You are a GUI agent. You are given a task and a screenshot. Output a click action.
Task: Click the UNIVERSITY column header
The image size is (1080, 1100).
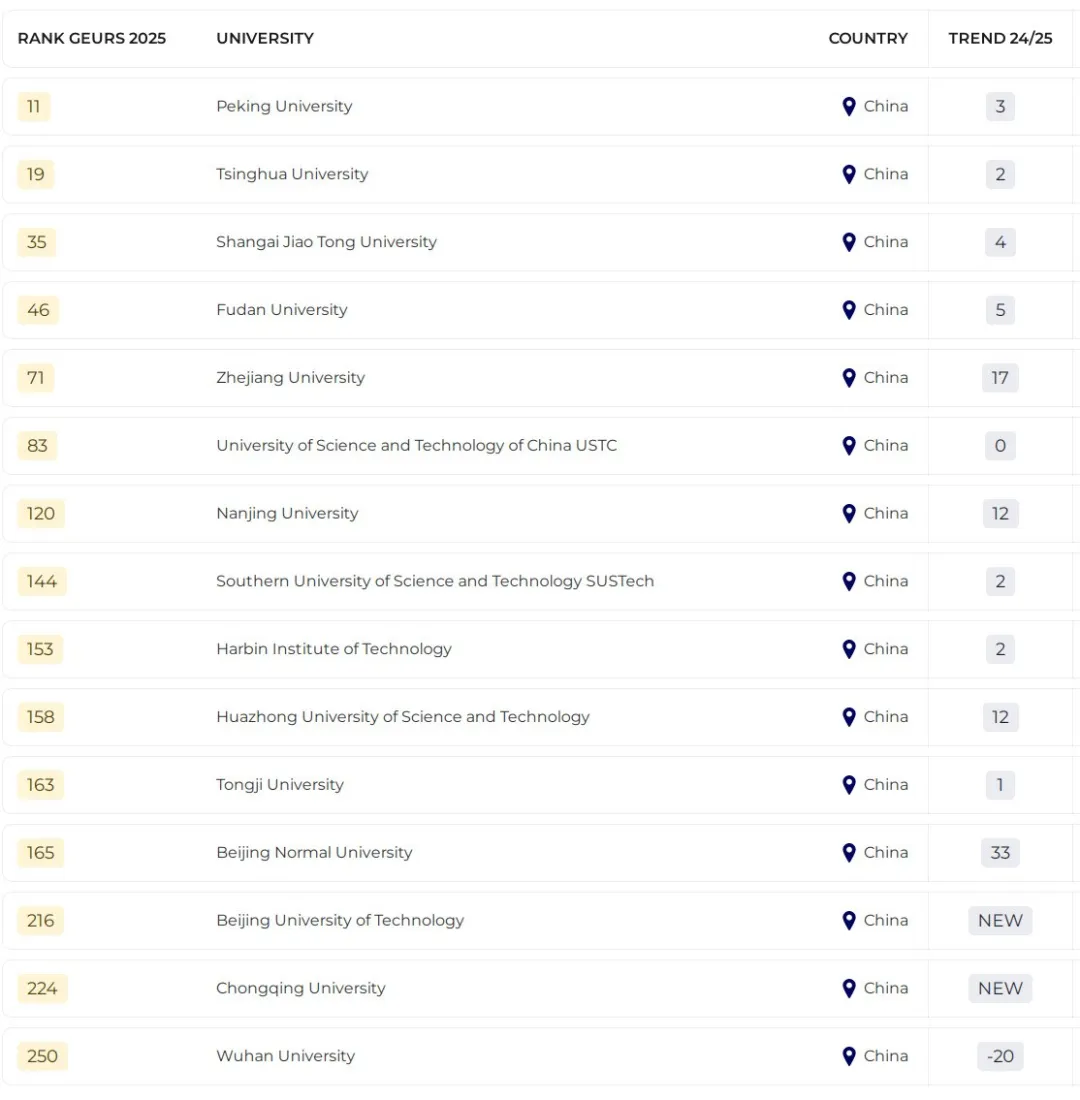click(265, 38)
